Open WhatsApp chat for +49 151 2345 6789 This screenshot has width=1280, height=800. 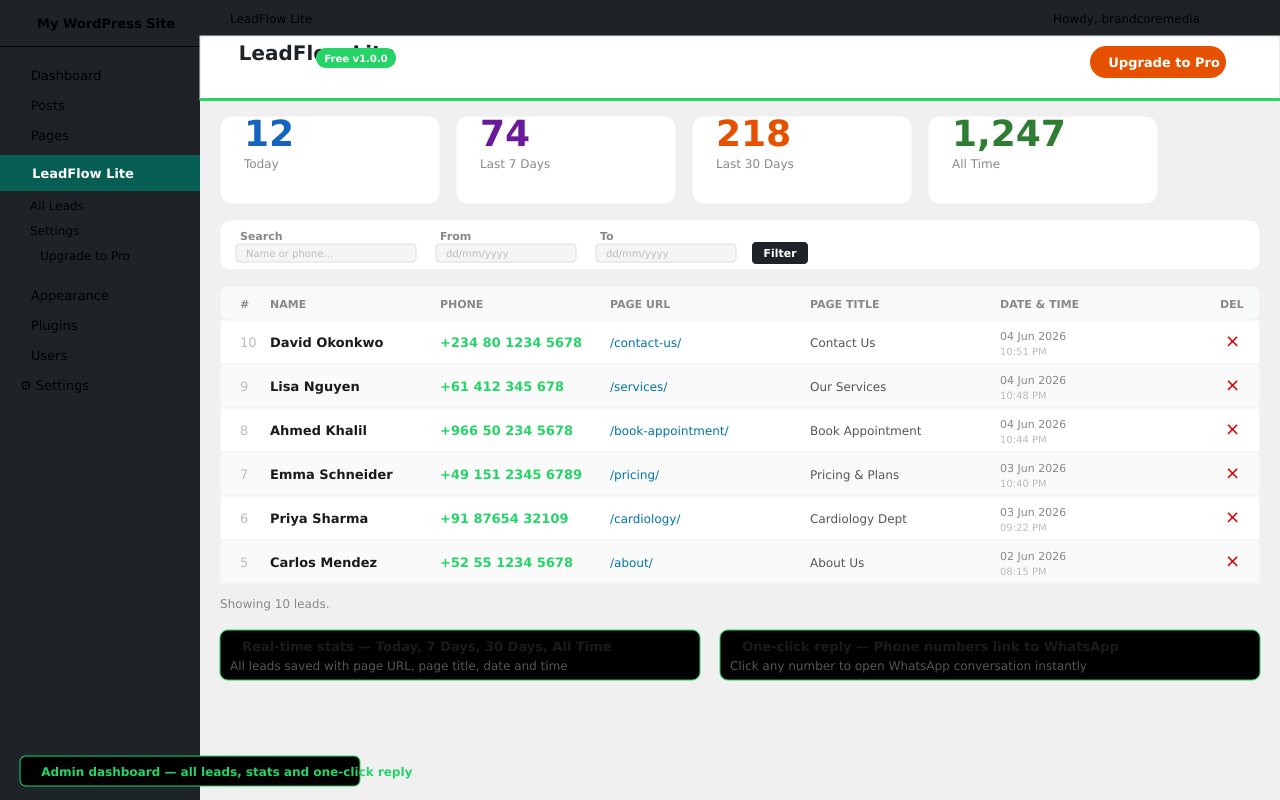pos(511,474)
